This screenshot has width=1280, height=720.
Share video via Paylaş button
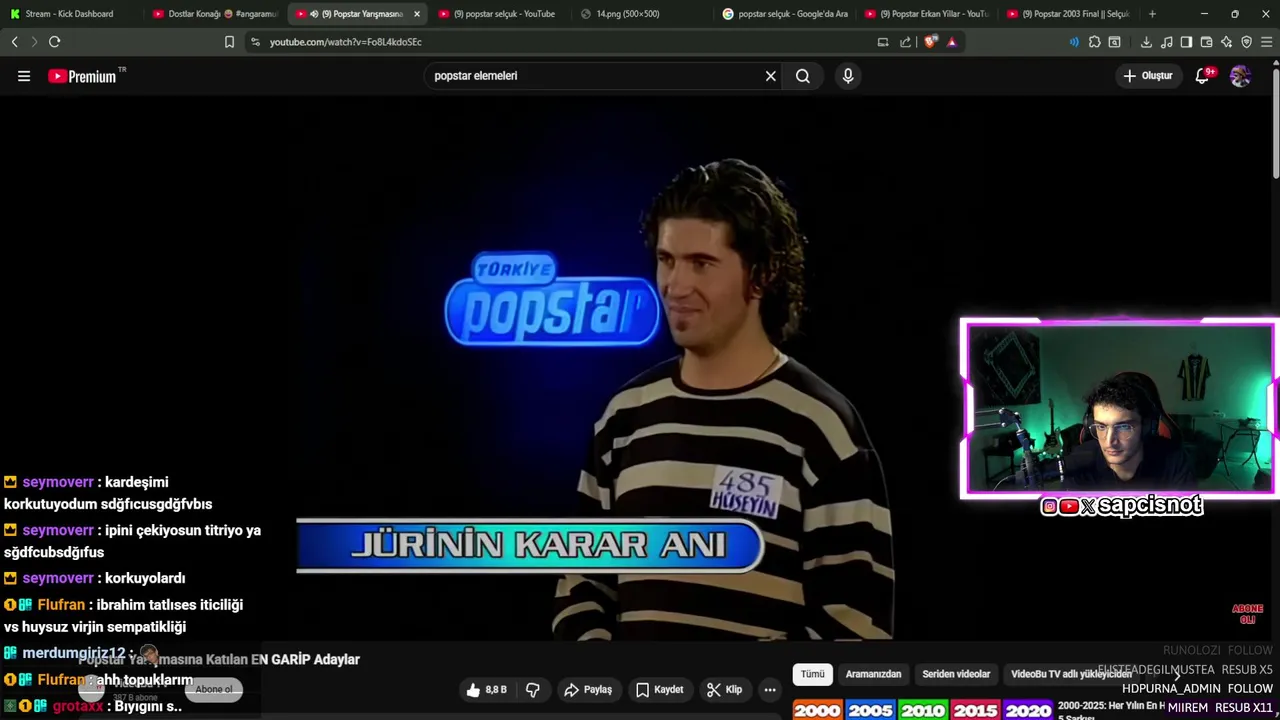tap(588, 690)
